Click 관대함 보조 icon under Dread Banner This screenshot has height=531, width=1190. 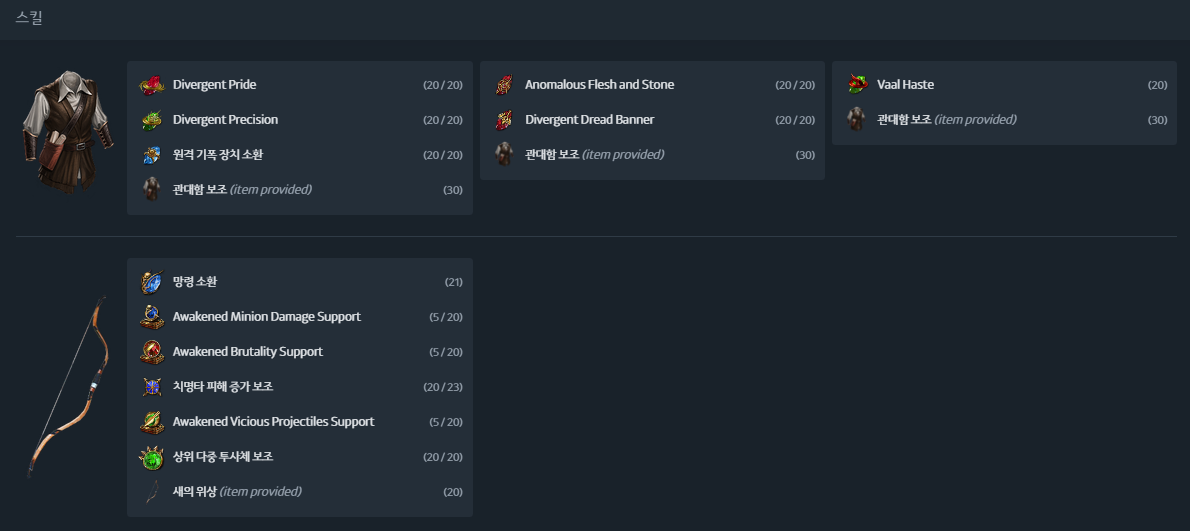(x=504, y=155)
